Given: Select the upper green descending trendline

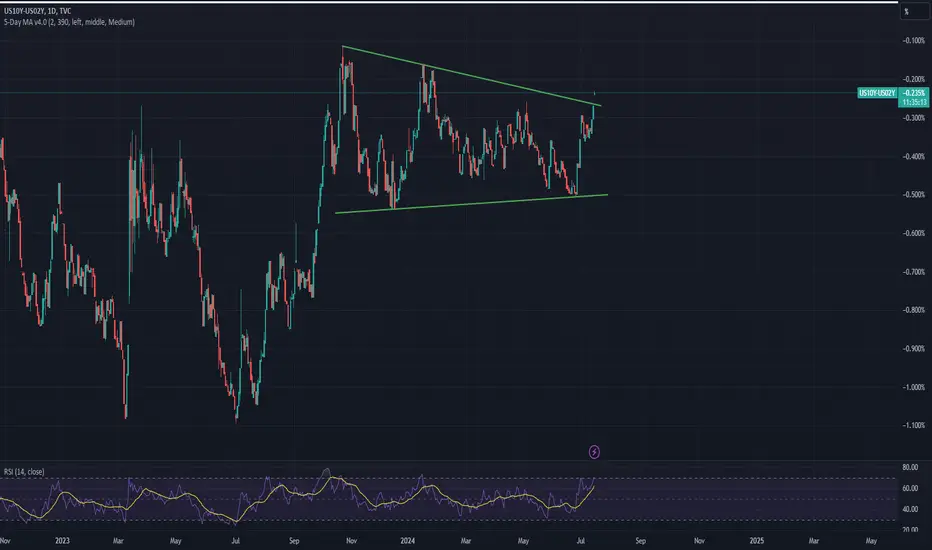Looking at the screenshot, I should [x=471, y=76].
